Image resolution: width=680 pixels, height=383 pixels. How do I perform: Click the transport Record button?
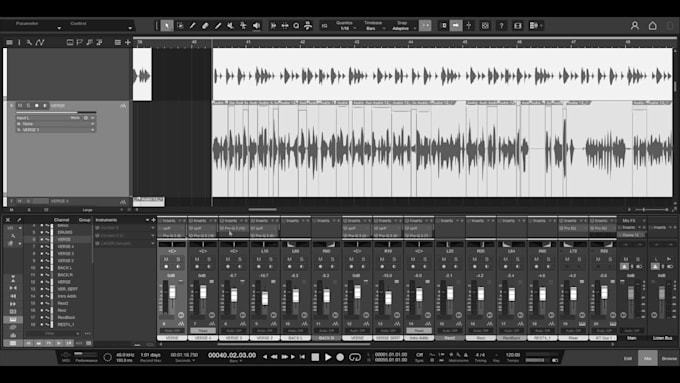click(x=340, y=357)
